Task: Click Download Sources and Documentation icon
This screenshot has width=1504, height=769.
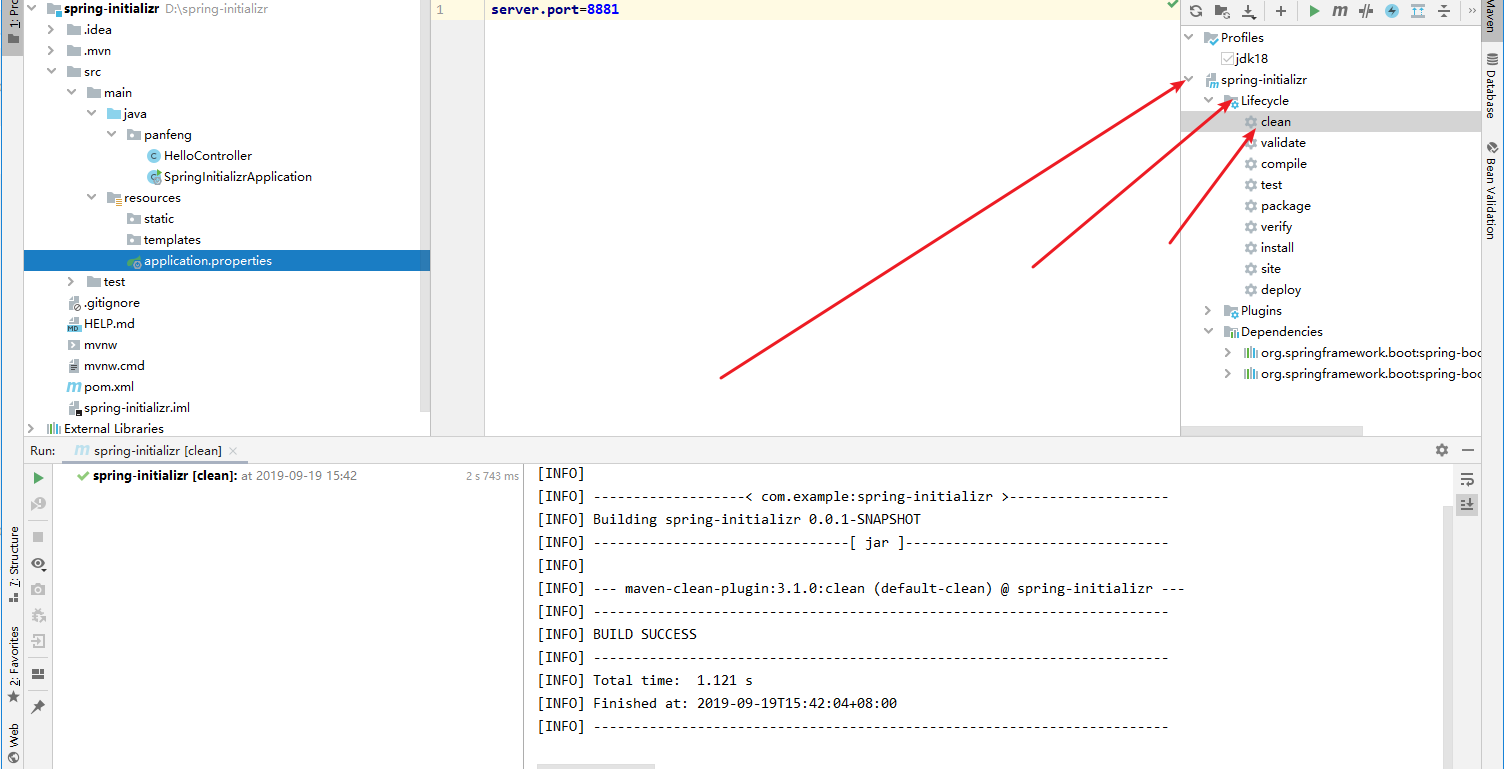Action: click(1249, 11)
